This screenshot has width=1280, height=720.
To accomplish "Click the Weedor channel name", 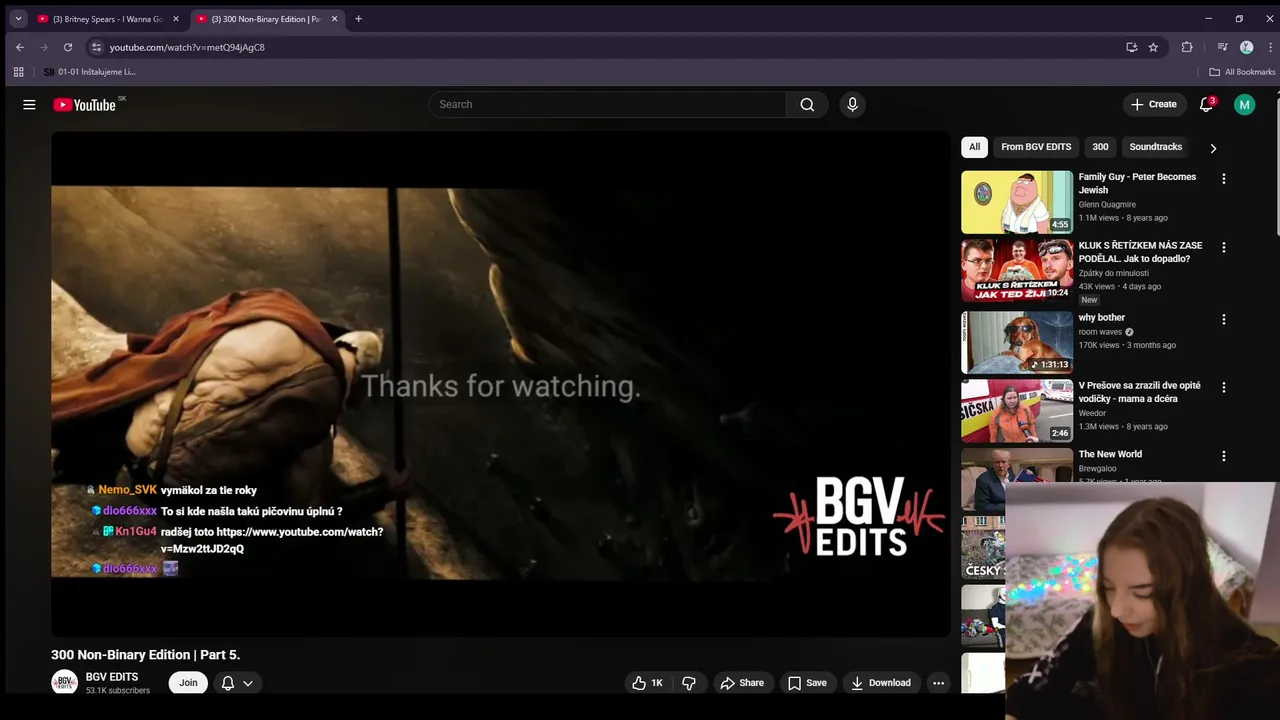I will point(1092,413).
